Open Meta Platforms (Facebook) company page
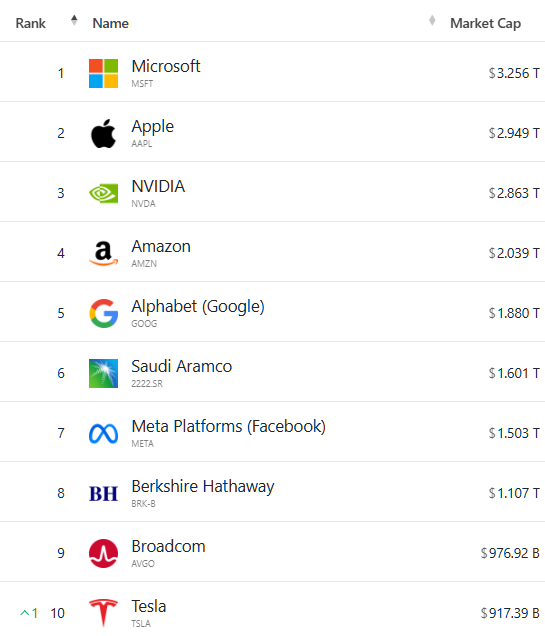Image resolution: width=545 pixels, height=636 pixels. pos(229,427)
